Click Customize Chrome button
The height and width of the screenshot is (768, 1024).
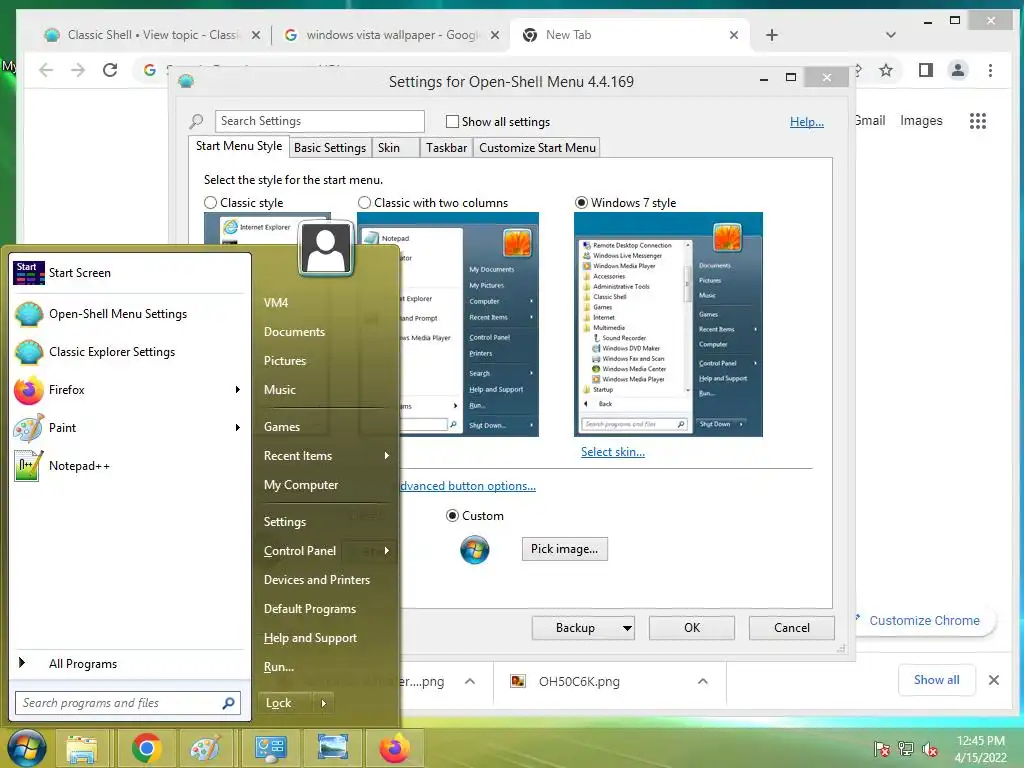click(x=923, y=620)
